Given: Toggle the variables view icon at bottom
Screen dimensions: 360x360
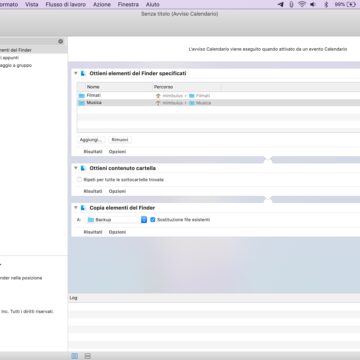Looking at the screenshot, I should tap(87, 356).
